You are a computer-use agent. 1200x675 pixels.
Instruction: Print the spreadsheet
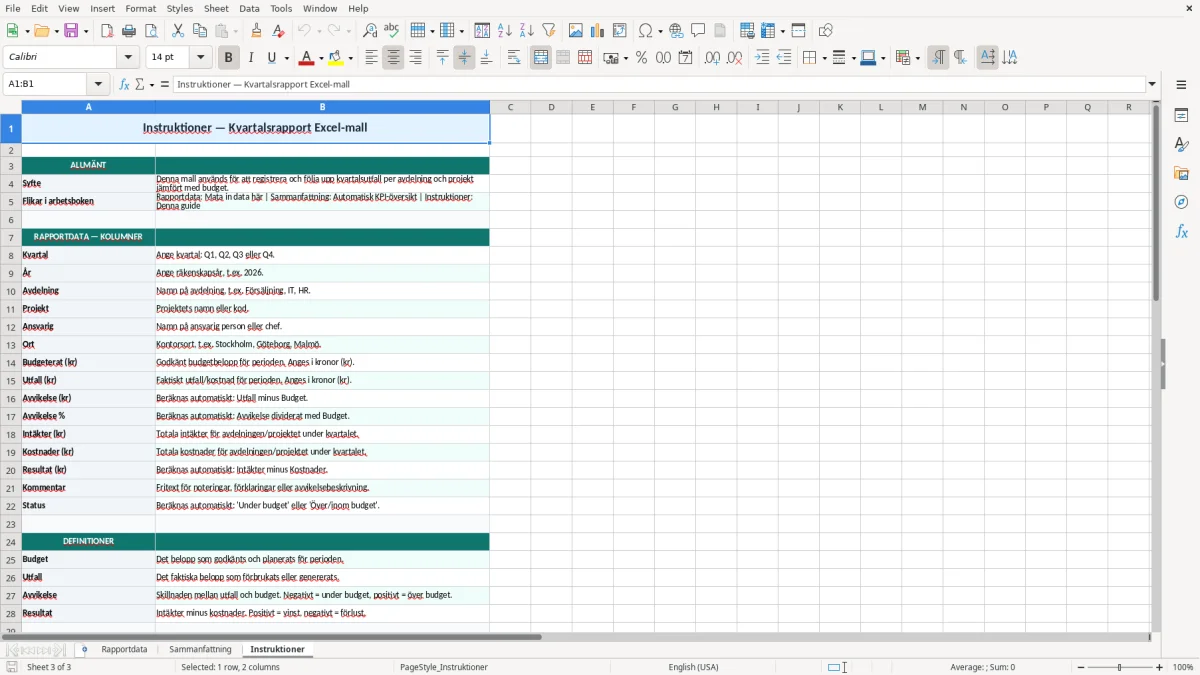pyautogui.click(x=129, y=31)
